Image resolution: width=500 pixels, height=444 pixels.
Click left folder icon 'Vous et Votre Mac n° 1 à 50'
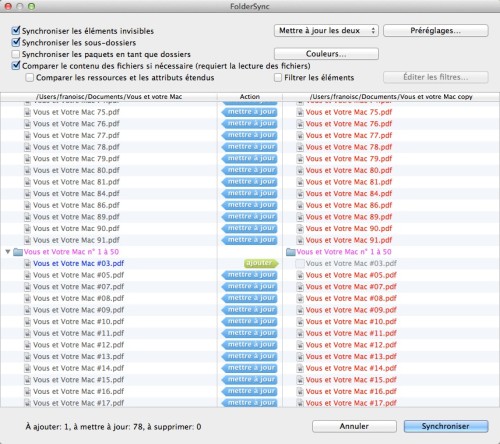pyautogui.click(x=18, y=252)
